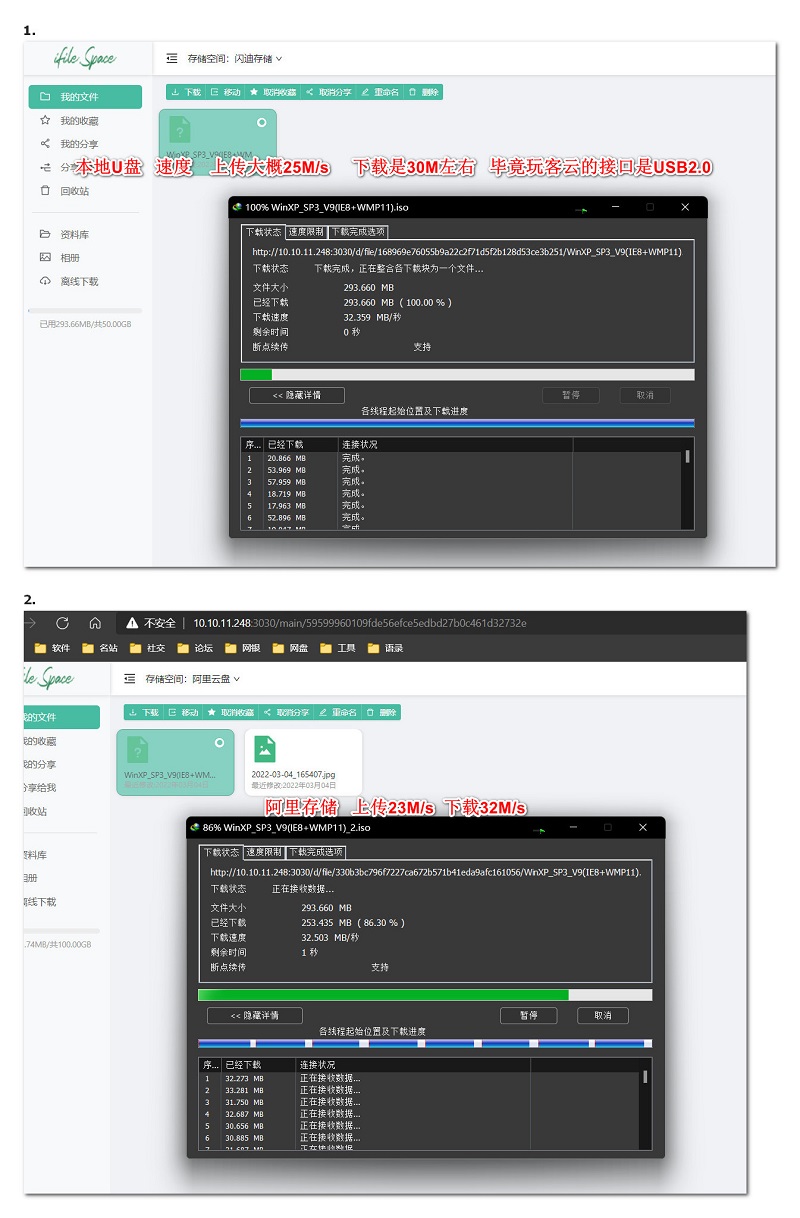Click the green progress bar in the 100% dialog
800x1218 pixels.
467,375
